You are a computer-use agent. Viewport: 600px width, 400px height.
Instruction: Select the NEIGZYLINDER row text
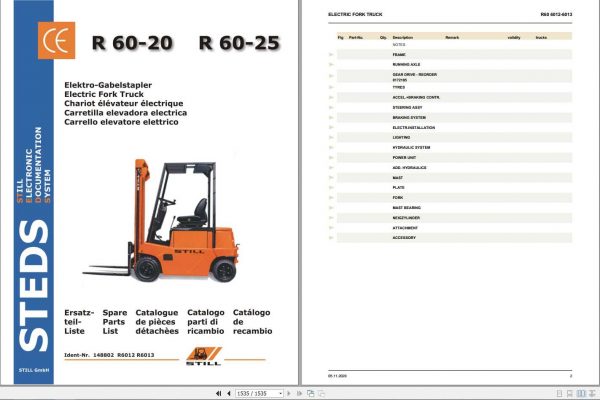pyautogui.click(x=406, y=218)
